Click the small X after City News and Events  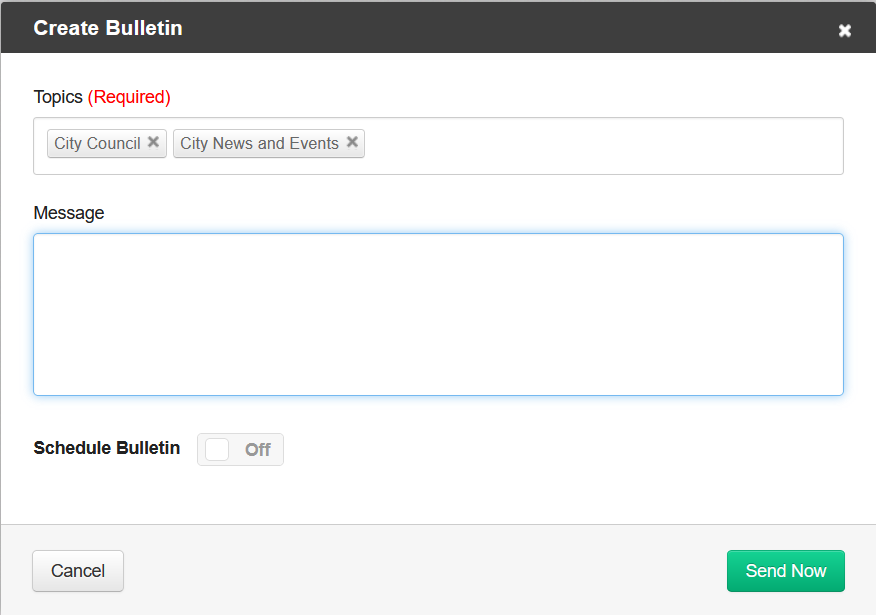point(352,143)
